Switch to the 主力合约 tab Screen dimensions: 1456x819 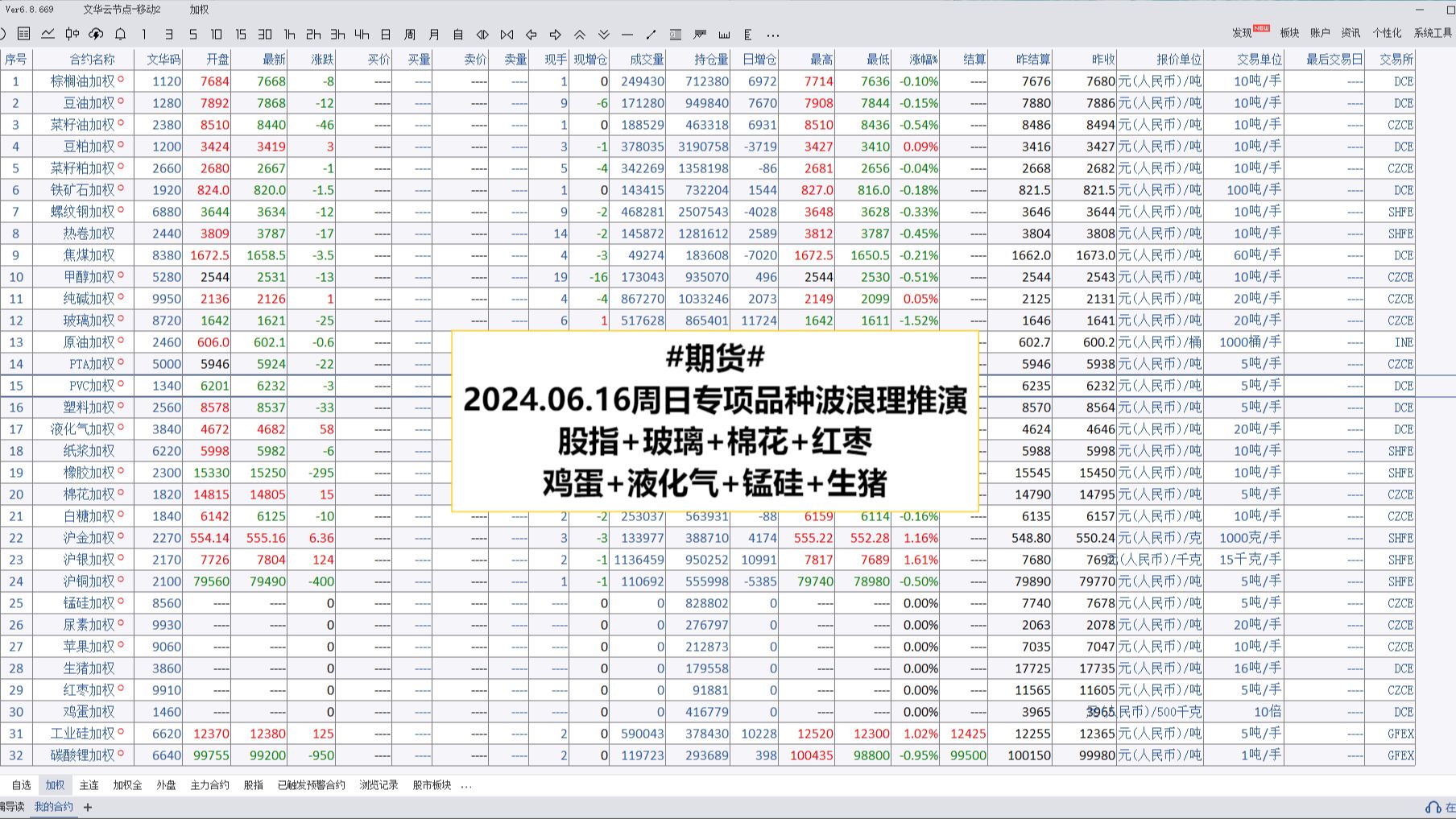point(209,785)
